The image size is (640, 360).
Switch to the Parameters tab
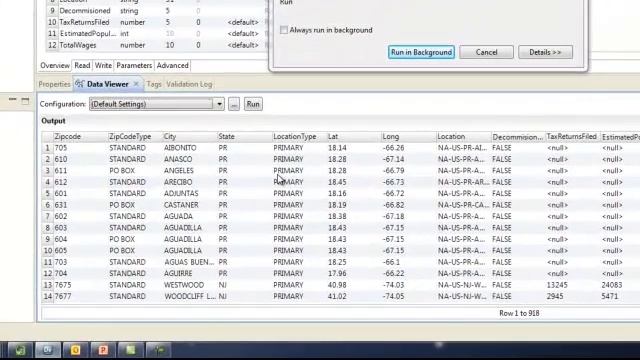pyautogui.click(x=134, y=65)
